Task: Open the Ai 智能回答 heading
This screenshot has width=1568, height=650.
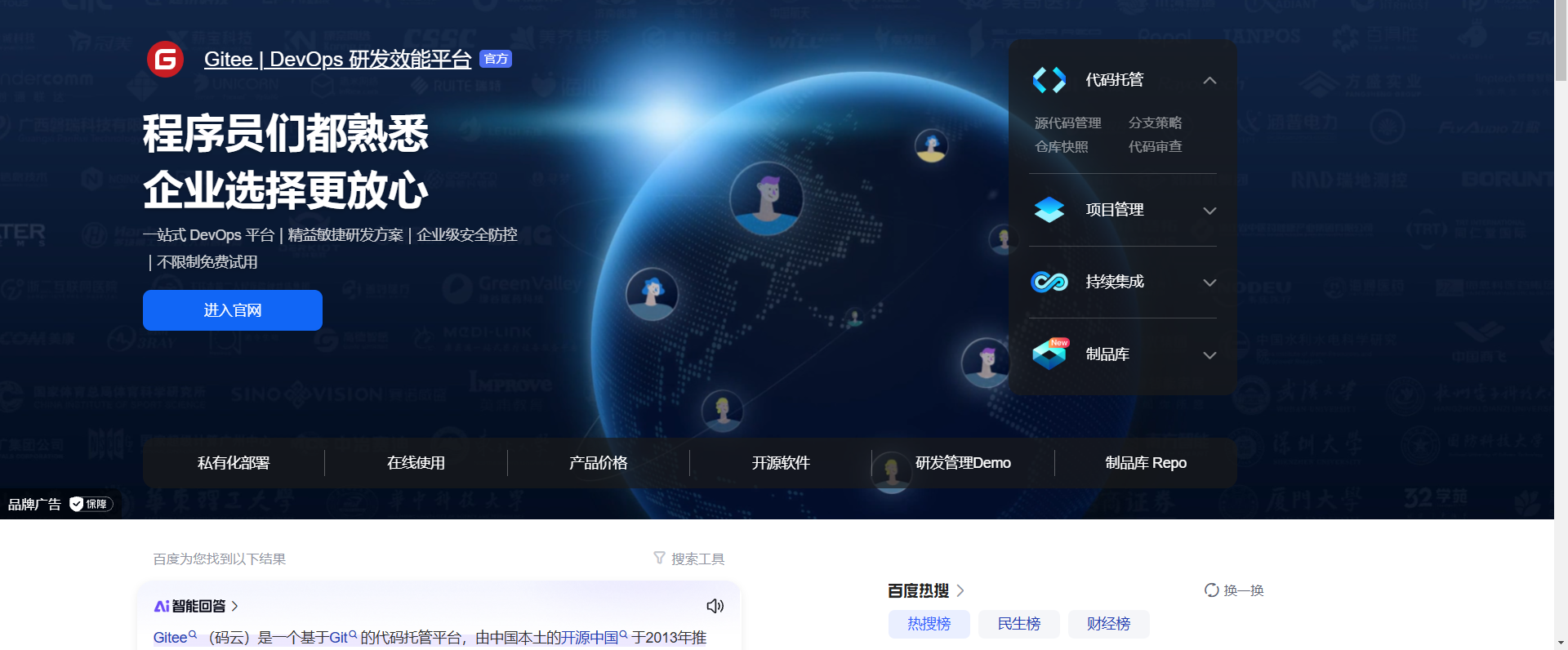Action: (196, 606)
